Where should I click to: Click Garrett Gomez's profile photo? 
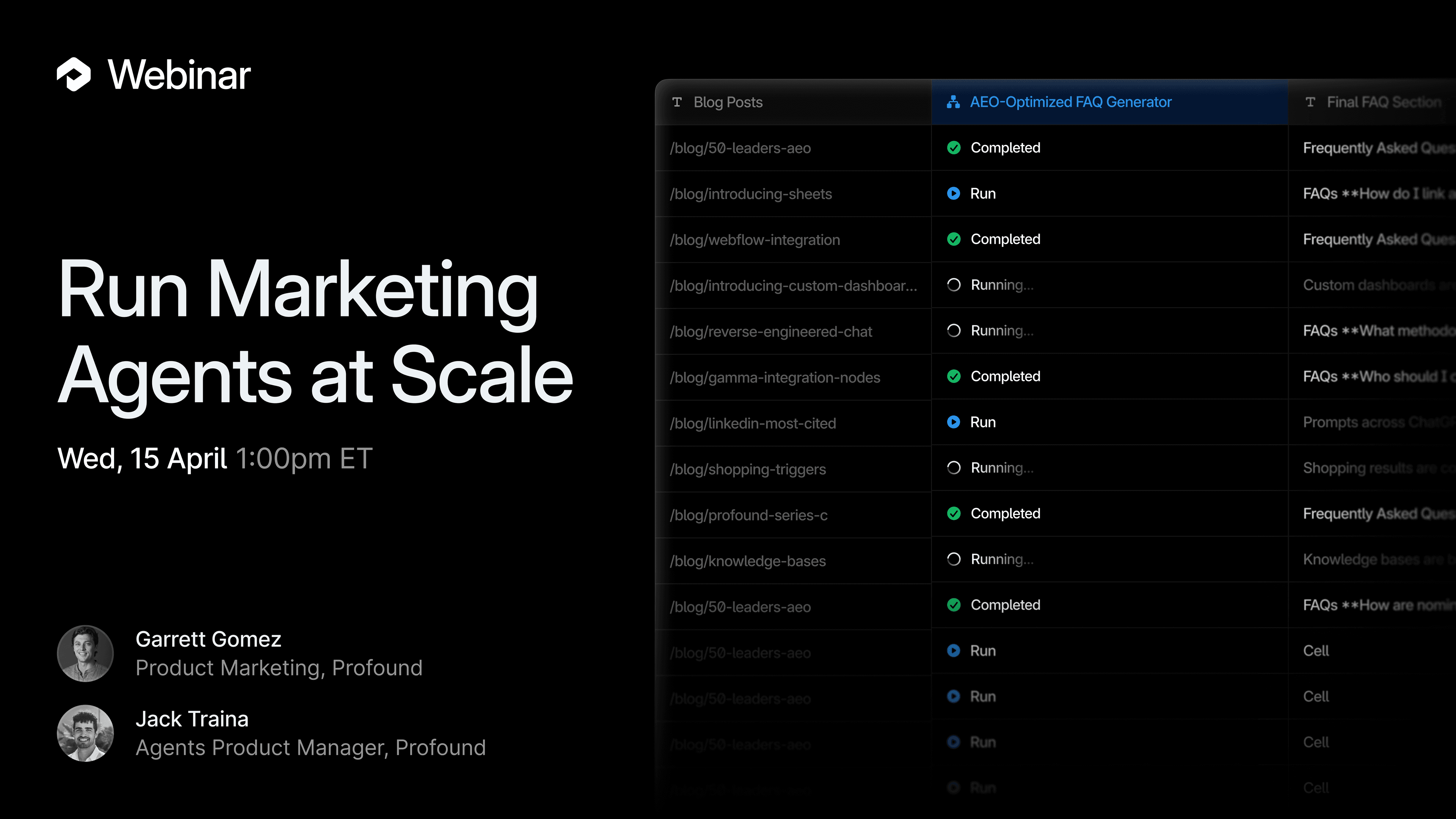85,653
